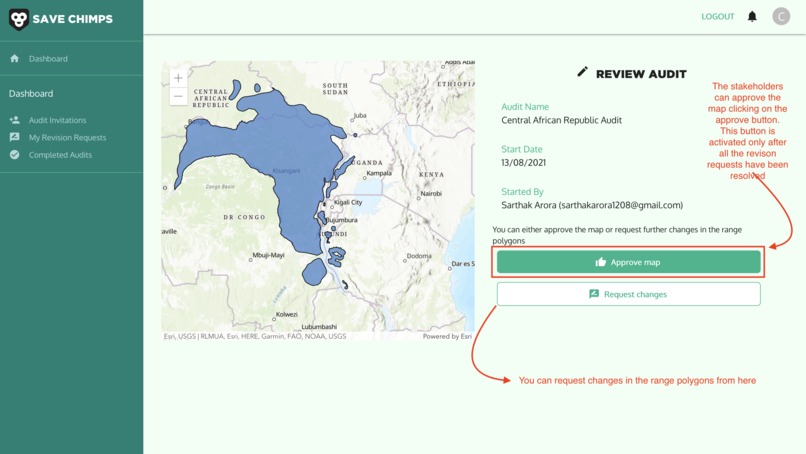Open the Dashboard home icon
The width and height of the screenshot is (806, 454).
point(14,59)
